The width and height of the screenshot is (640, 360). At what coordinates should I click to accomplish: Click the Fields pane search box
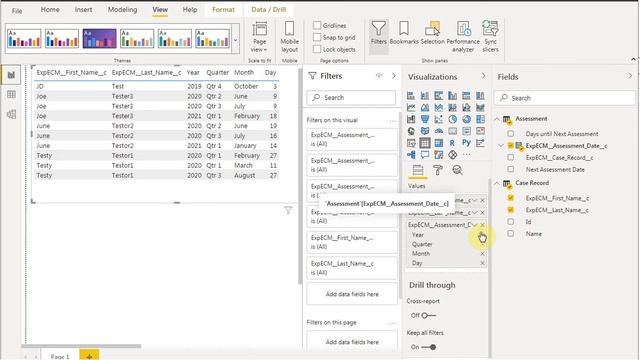pyautogui.click(x=565, y=98)
